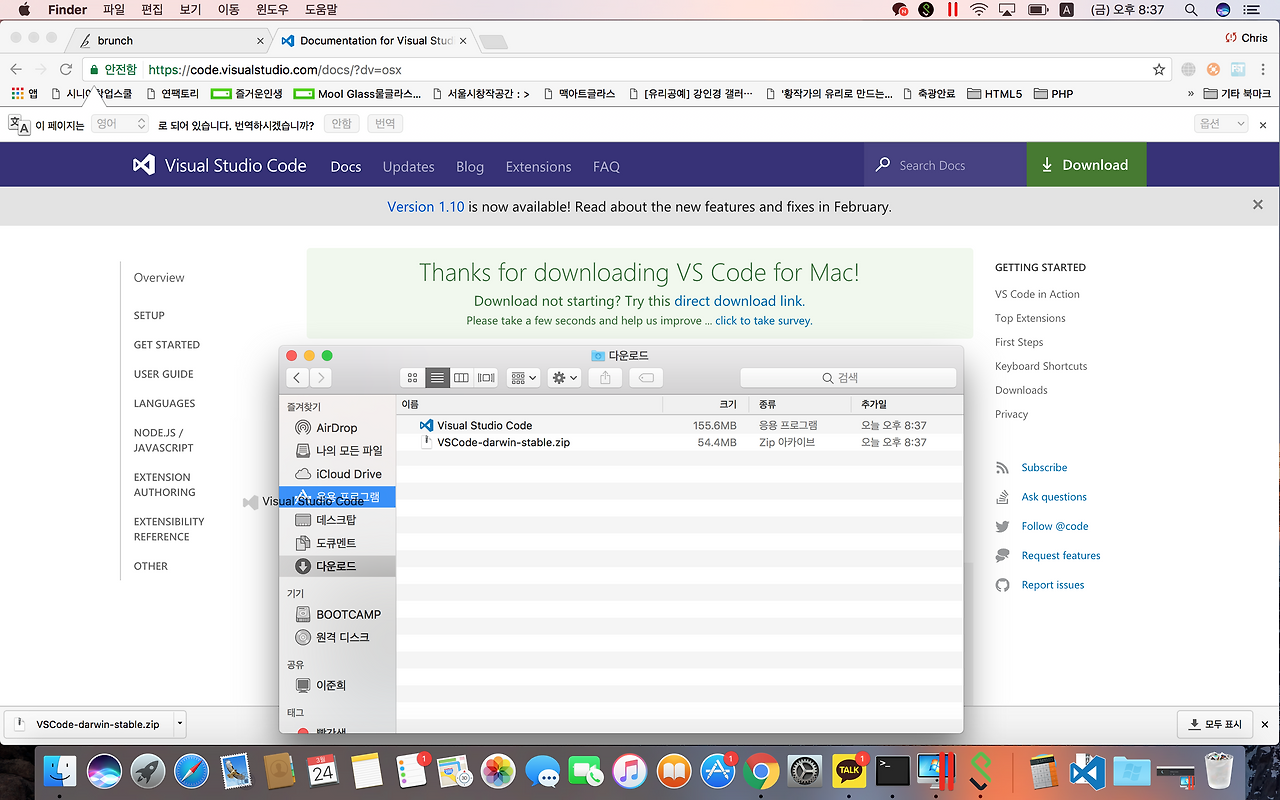Click the Finder 검색 search field
Image resolution: width=1280 pixels, height=800 pixels.
tap(848, 378)
